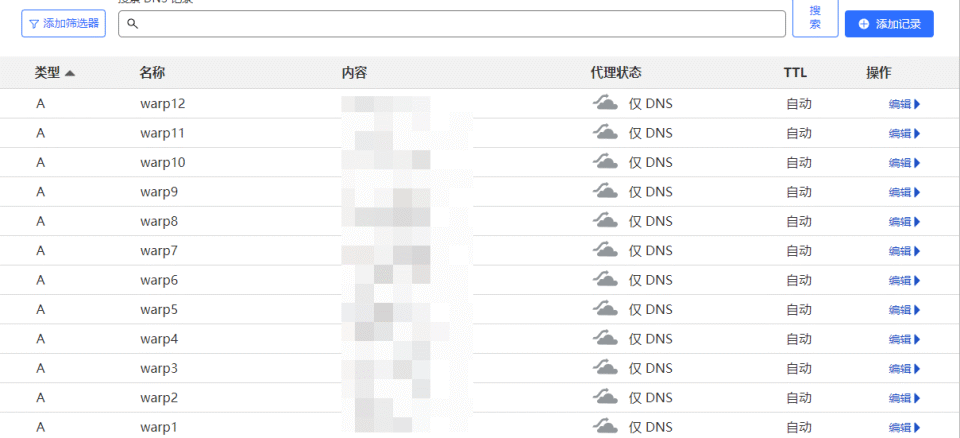Screen dimensions: 960x438
Task: Click the 搜索 button
Action: (x=815, y=18)
